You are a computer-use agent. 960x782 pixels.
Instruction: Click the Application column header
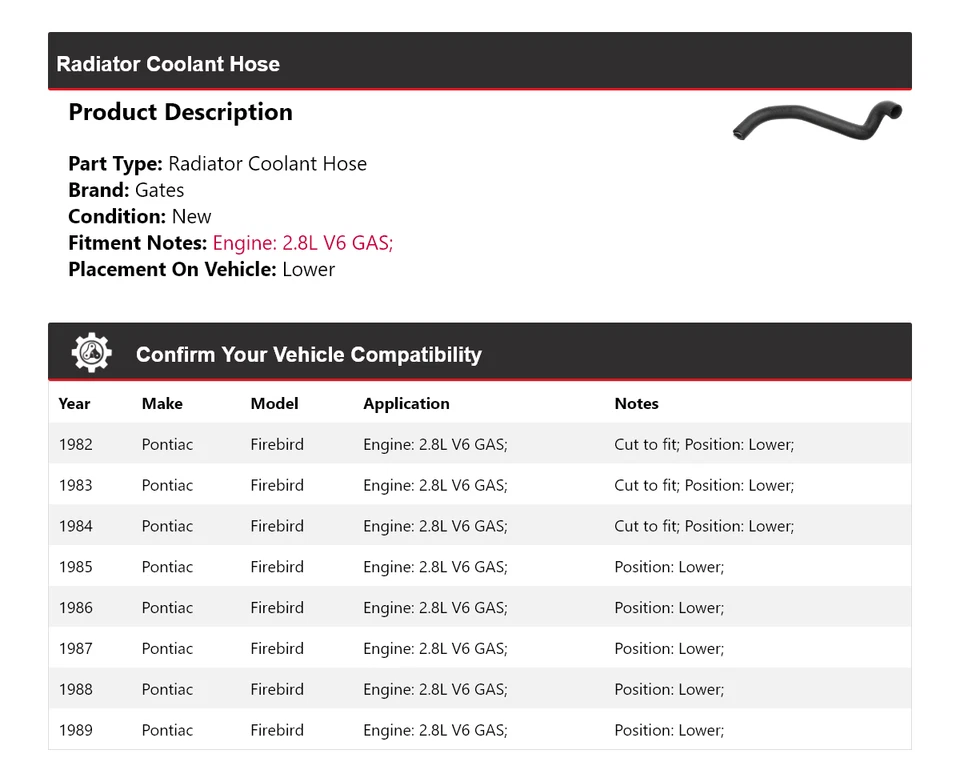pyautogui.click(x=406, y=404)
